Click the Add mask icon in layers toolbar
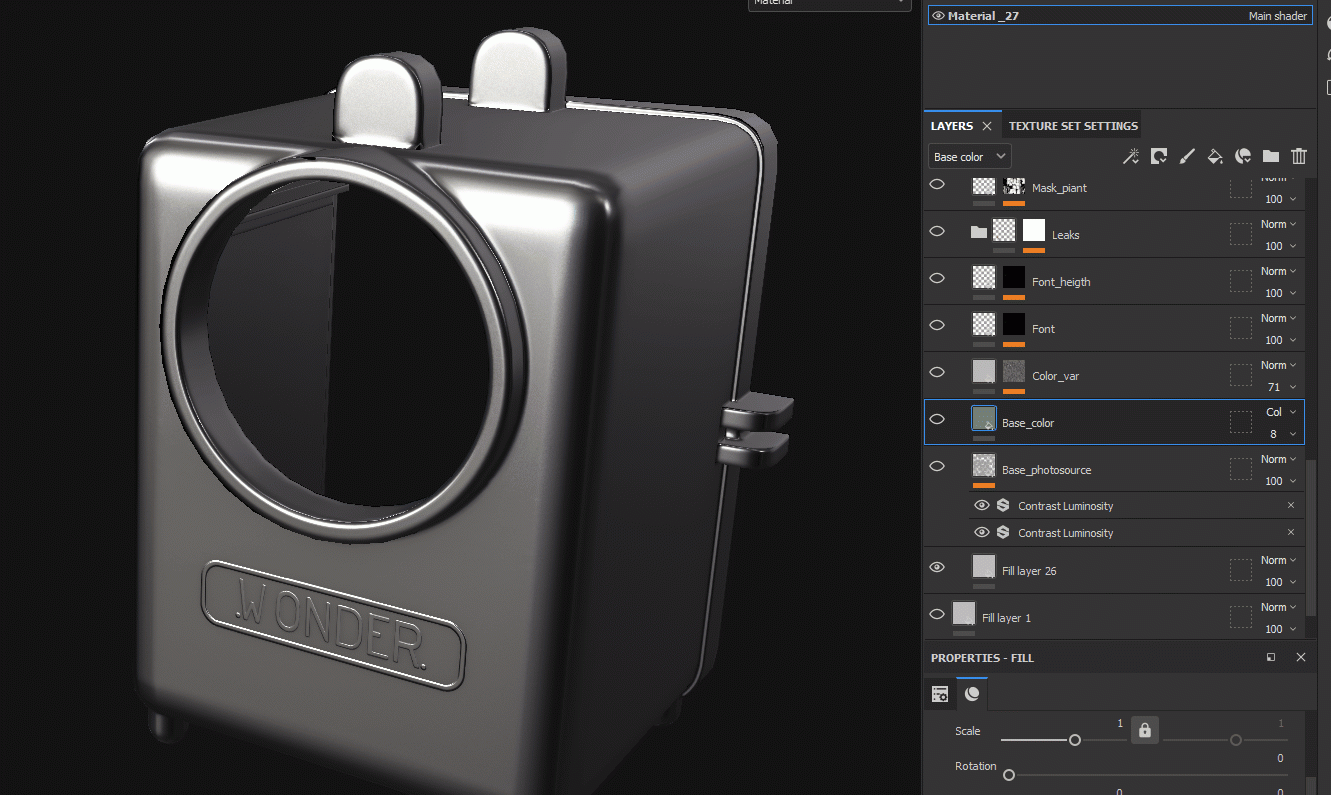This screenshot has width=1331, height=795. [x=1159, y=156]
